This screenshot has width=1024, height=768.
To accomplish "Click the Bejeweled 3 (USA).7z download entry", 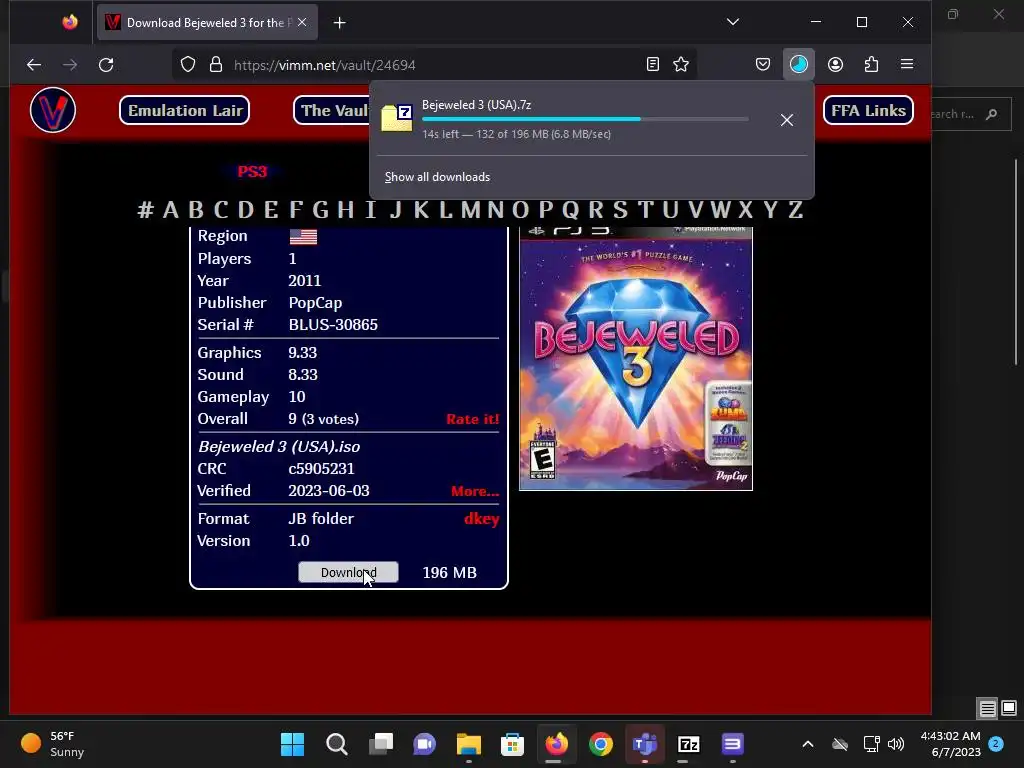I will tap(592, 119).
